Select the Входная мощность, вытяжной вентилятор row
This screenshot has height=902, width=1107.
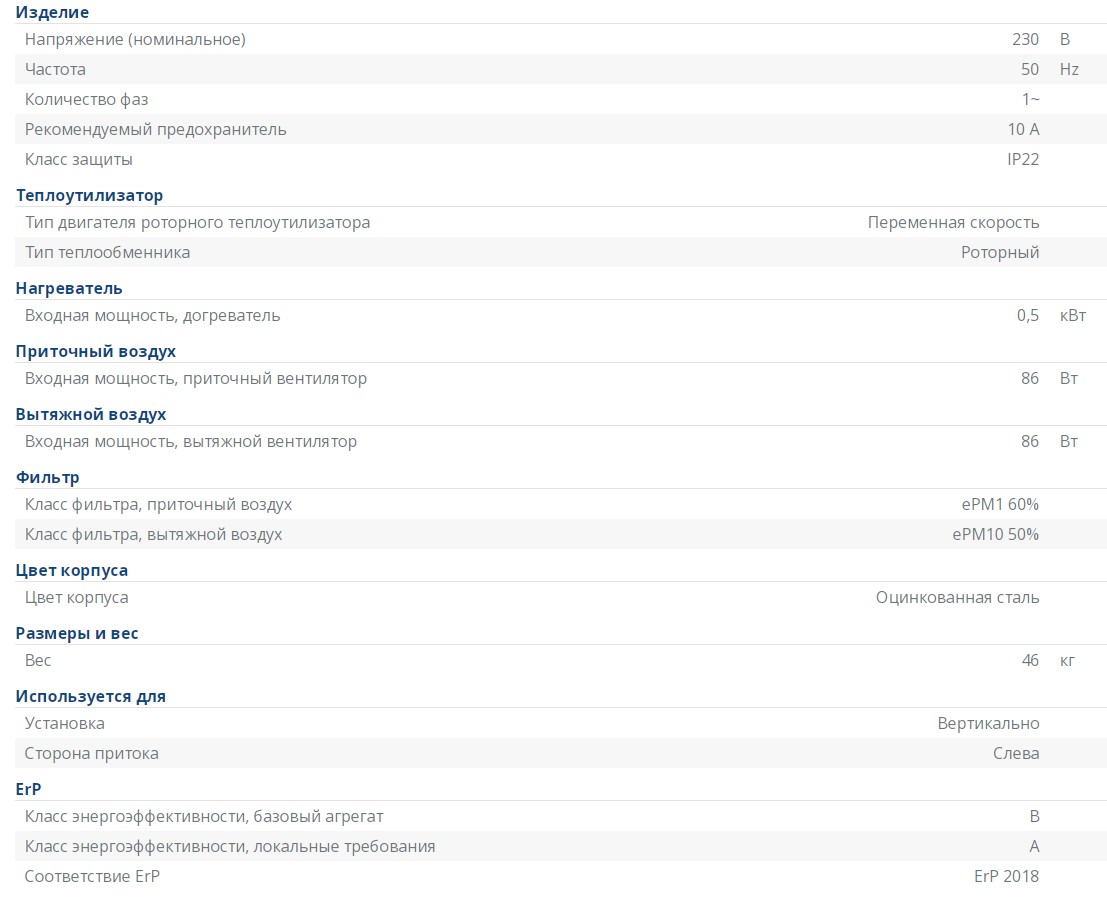point(561,442)
